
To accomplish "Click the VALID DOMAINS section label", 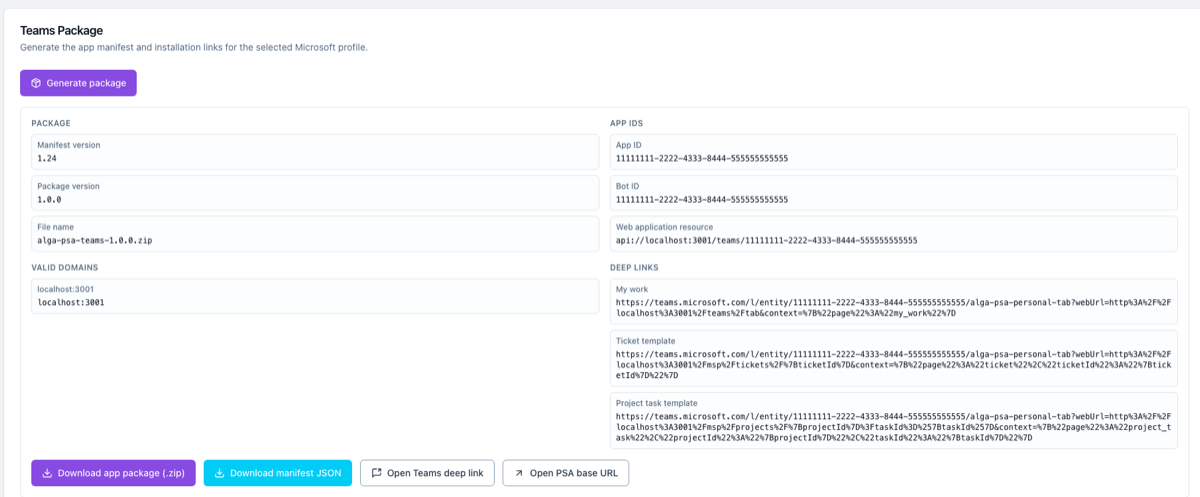I will (65, 267).
